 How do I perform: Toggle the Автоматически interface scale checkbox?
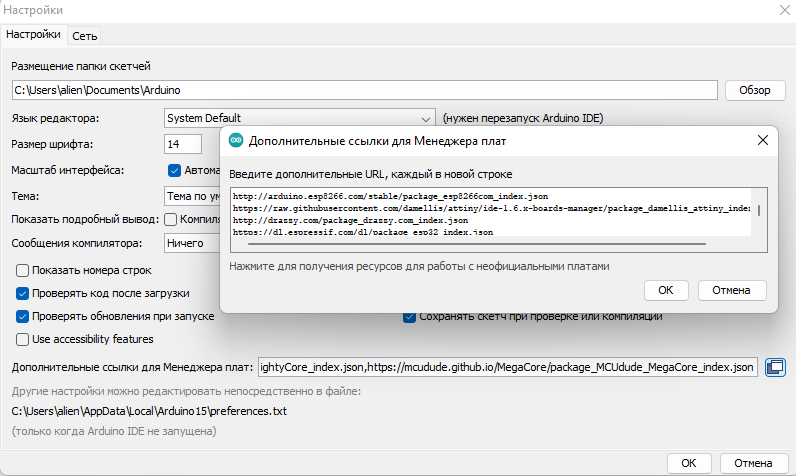[x=174, y=171]
